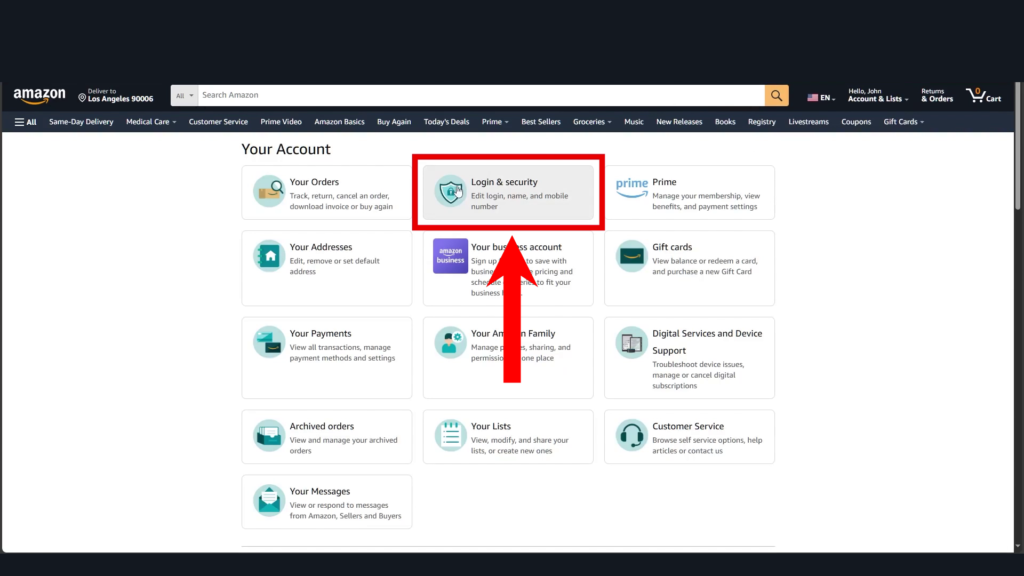Screen dimensions: 1024x576
Task: Click the Returns & Orders link
Action: [937, 95]
